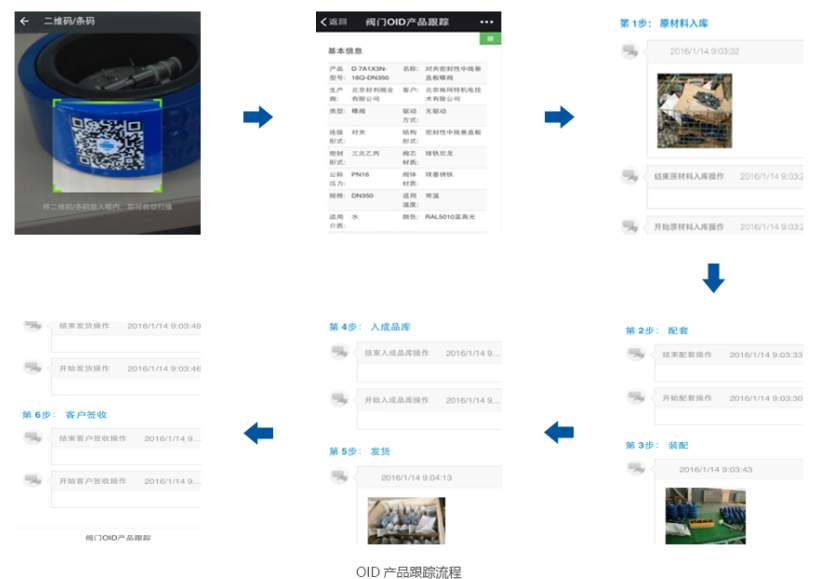This screenshot has width=833, height=579.
Task: Tap the chat icon beside 结束原材料入库操作
Action: [x=630, y=175]
